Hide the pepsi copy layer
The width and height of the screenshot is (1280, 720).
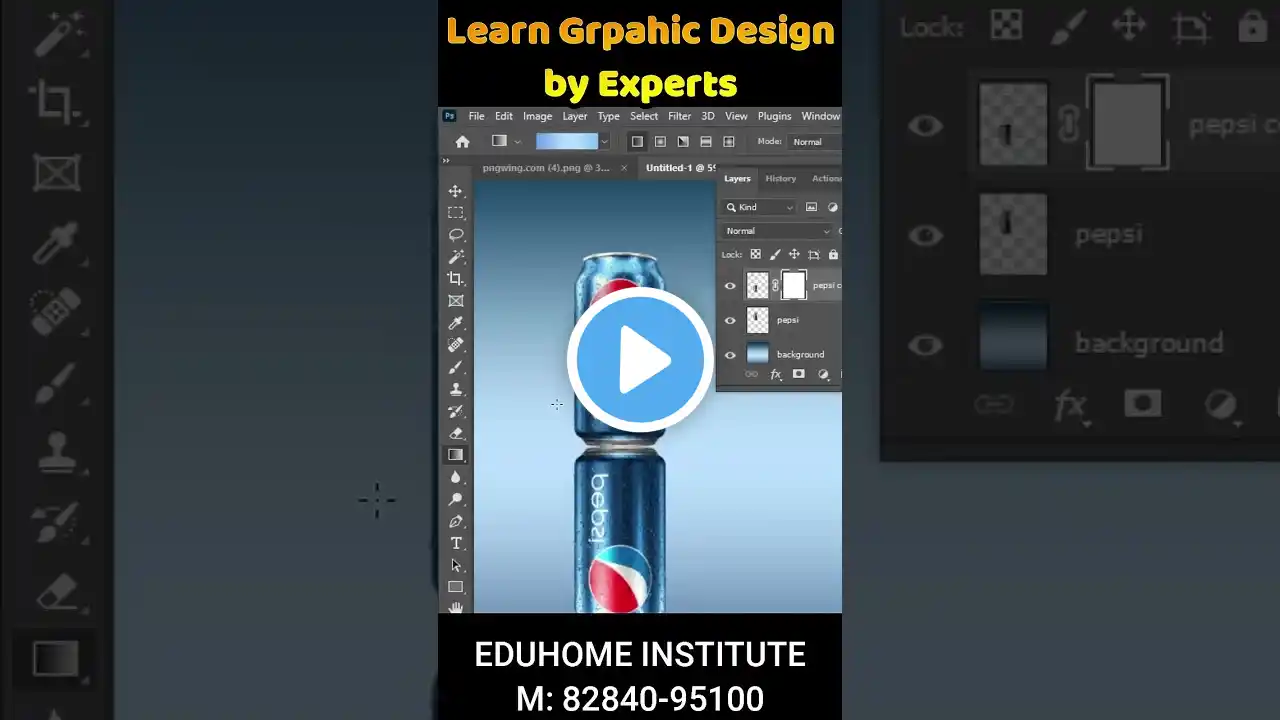(730, 286)
